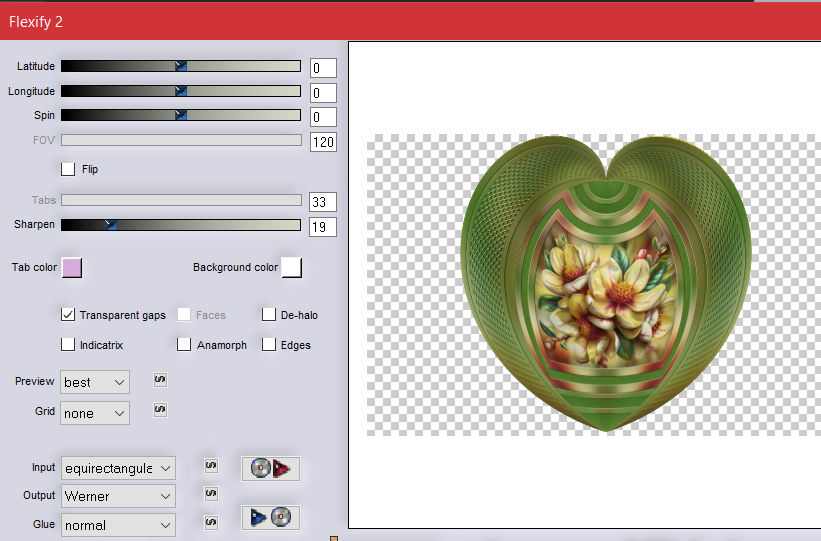Enable the Edges checkbox
The width and height of the screenshot is (821, 541).
tap(269, 345)
